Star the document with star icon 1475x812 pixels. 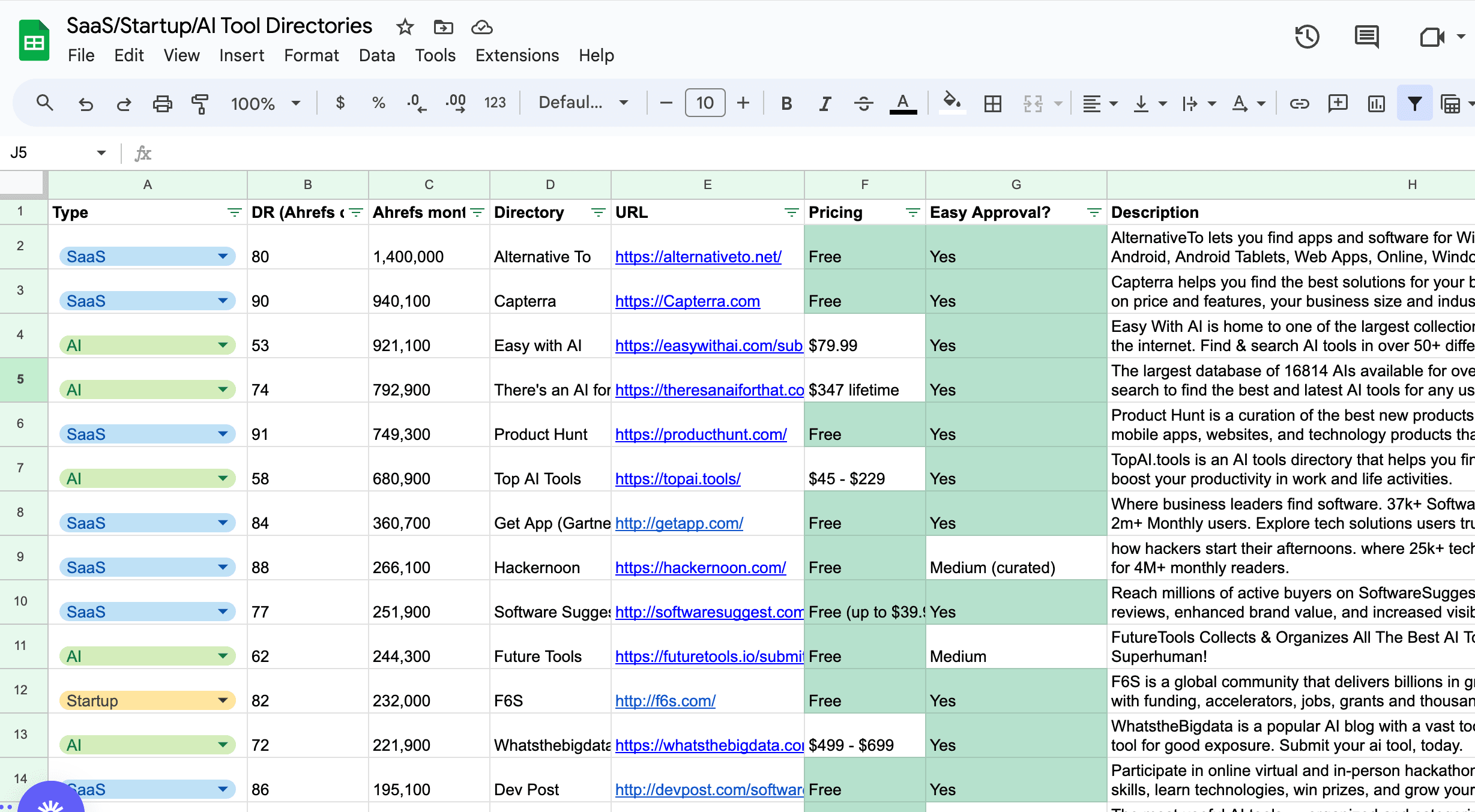pyautogui.click(x=405, y=27)
